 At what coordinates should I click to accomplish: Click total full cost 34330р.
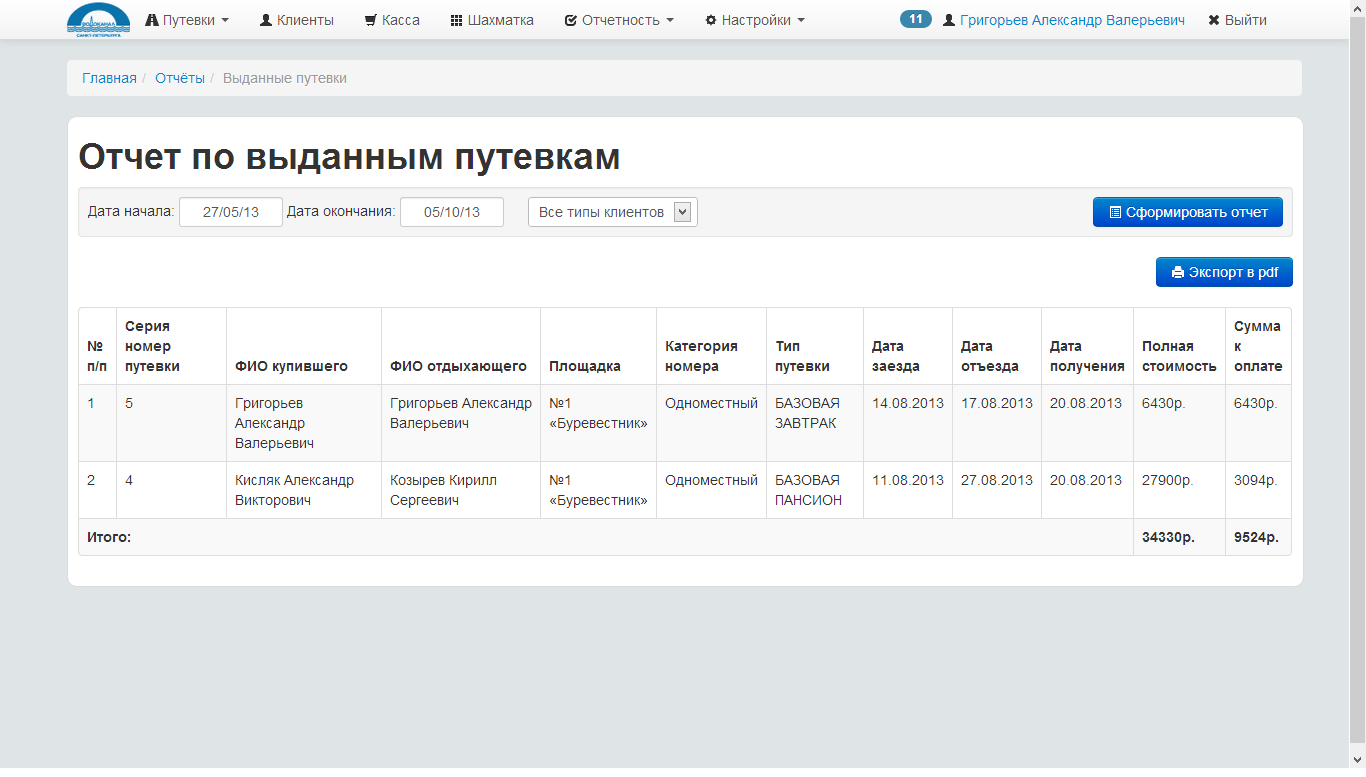(x=1168, y=537)
